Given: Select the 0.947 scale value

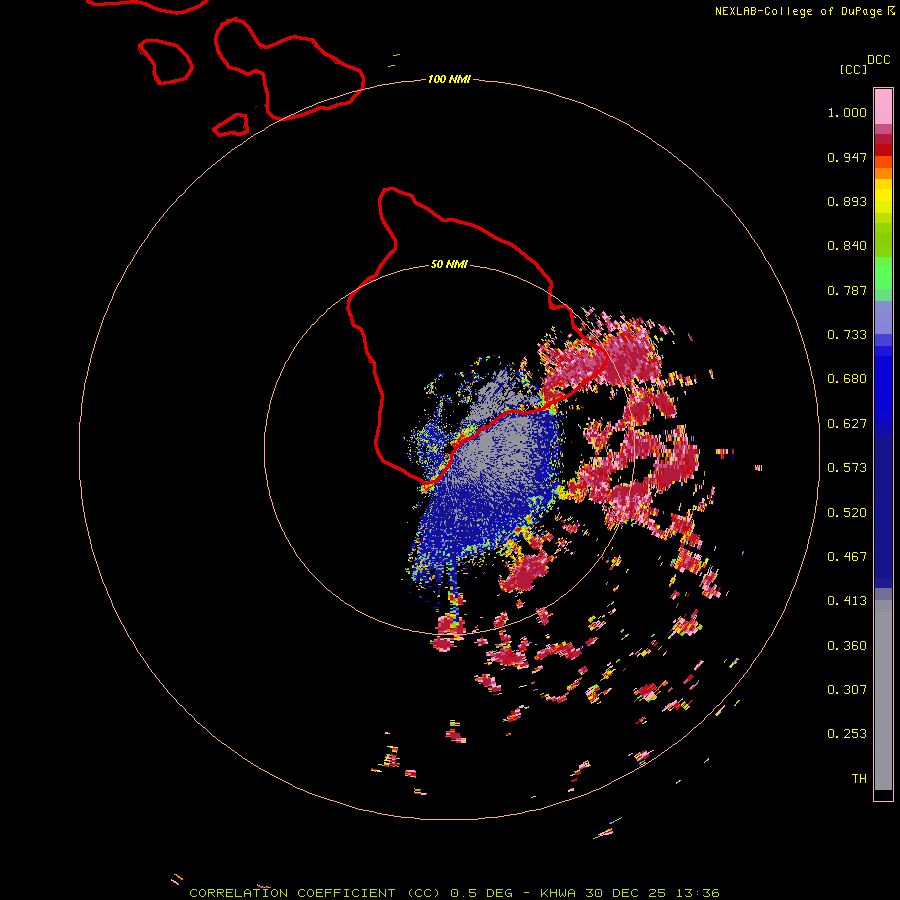Looking at the screenshot, I should [847, 157].
